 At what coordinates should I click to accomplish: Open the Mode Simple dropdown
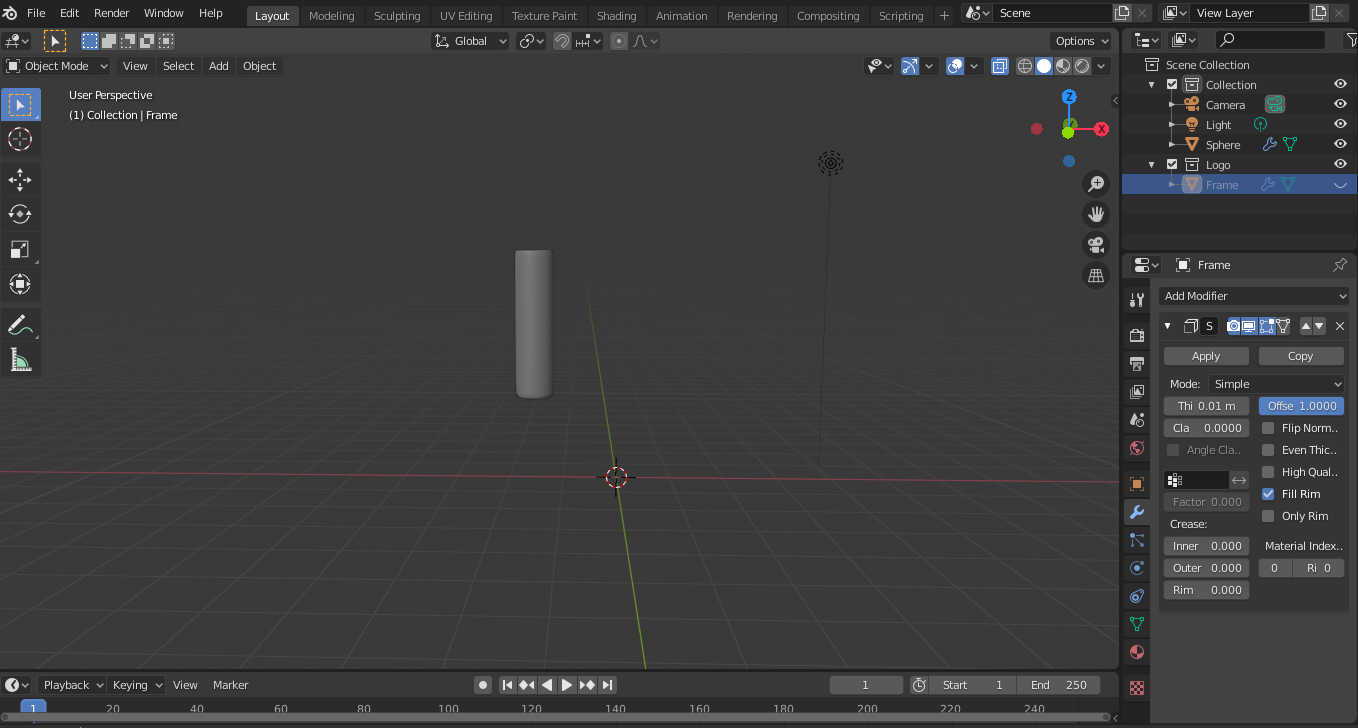tap(1277, 384)
